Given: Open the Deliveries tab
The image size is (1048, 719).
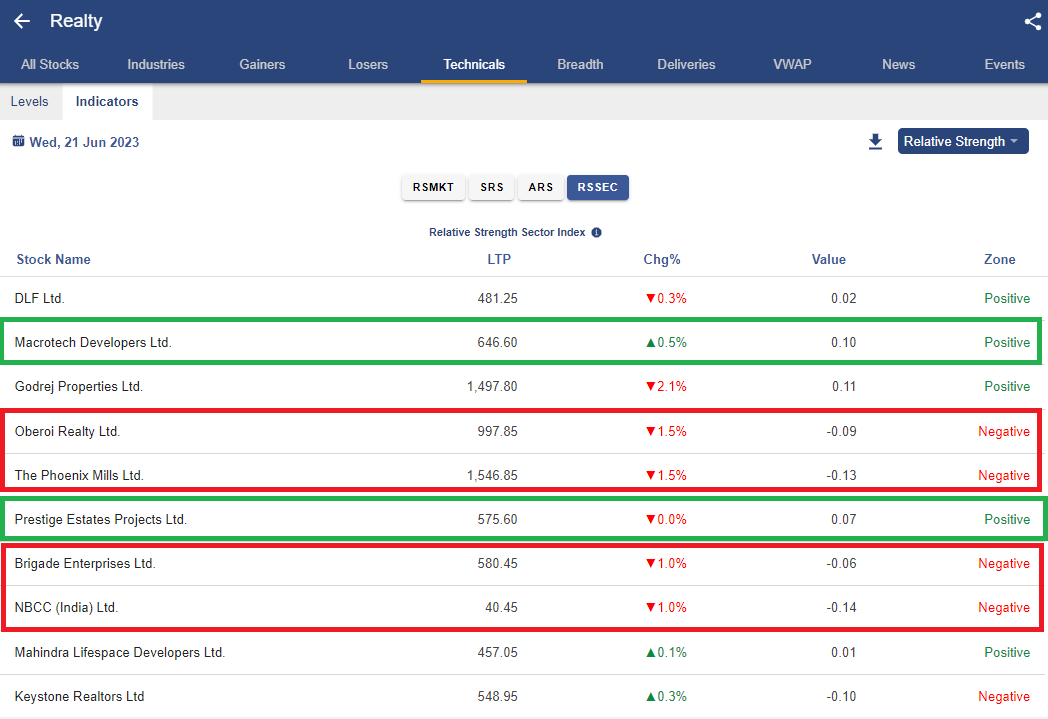Looking at the screenshot, I should tap(686, 64).
